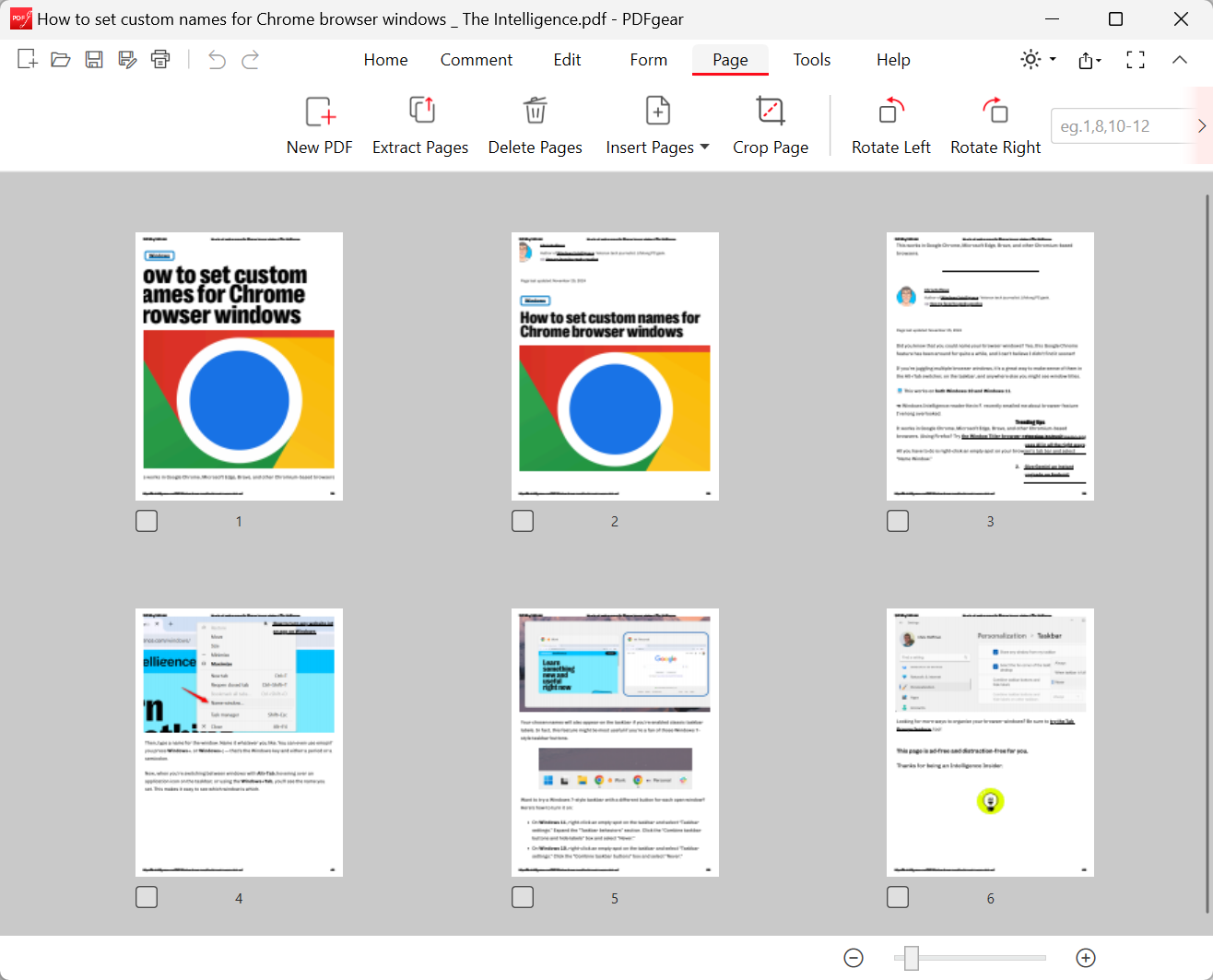This screenshot has height=980, width=1213.
Task: Adjust the thumbnail zoom slider handle
Action: (912, 958)
